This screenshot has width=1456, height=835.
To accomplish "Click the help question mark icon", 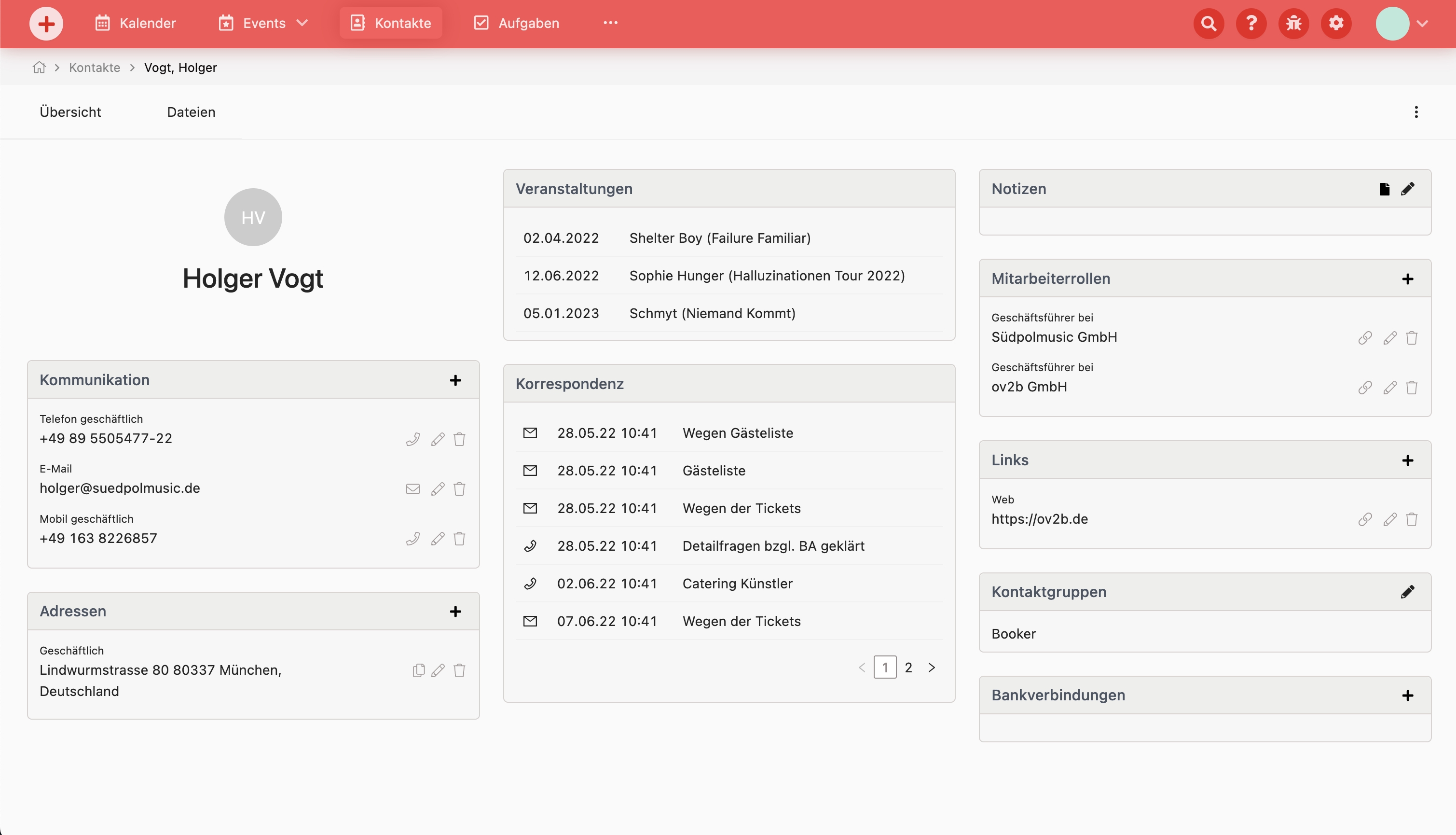I will tap(1251, 24).
